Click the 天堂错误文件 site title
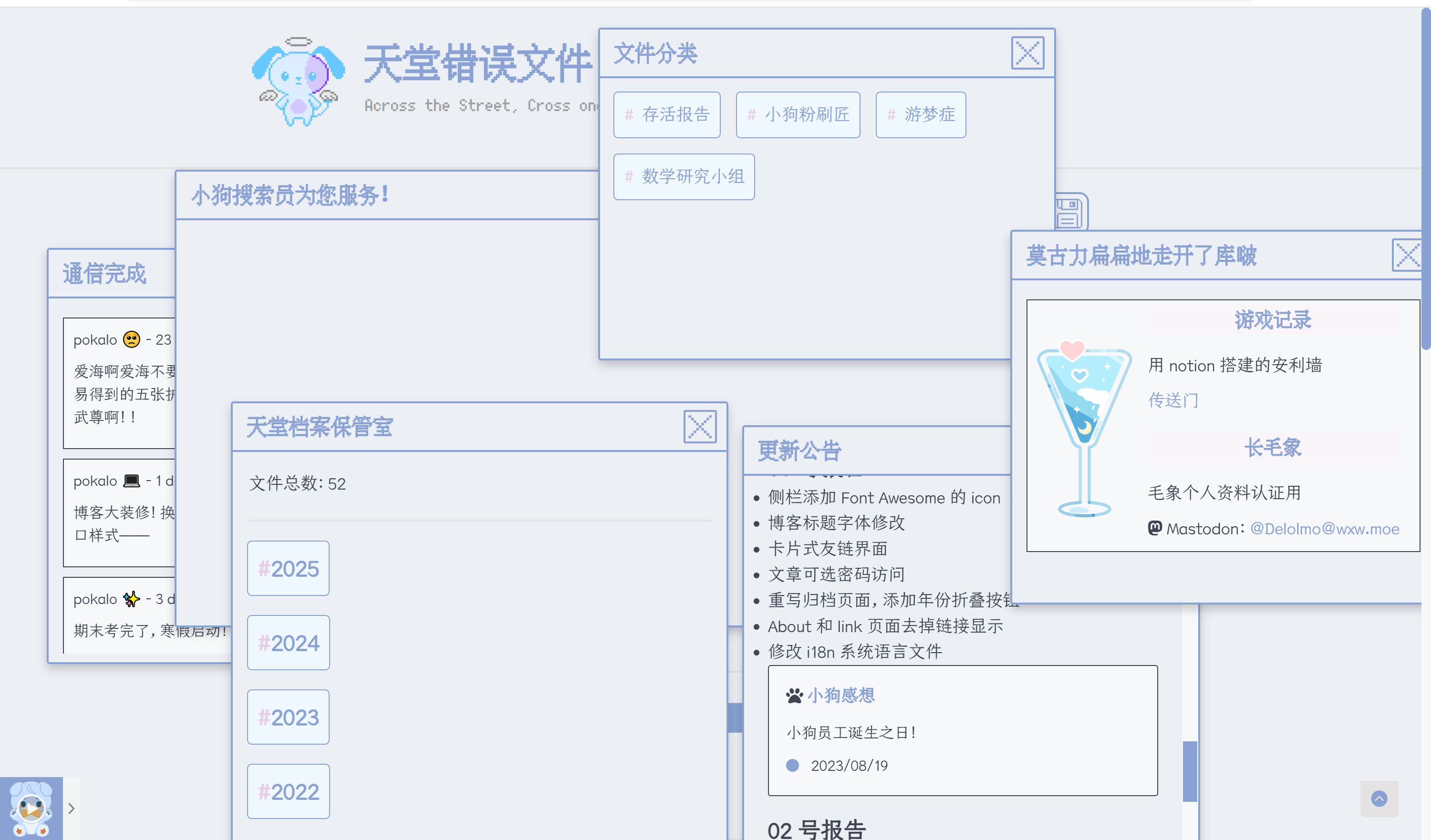Image resolution: width=1431 pixels, height=840 pixels. [x=478, y=63]
